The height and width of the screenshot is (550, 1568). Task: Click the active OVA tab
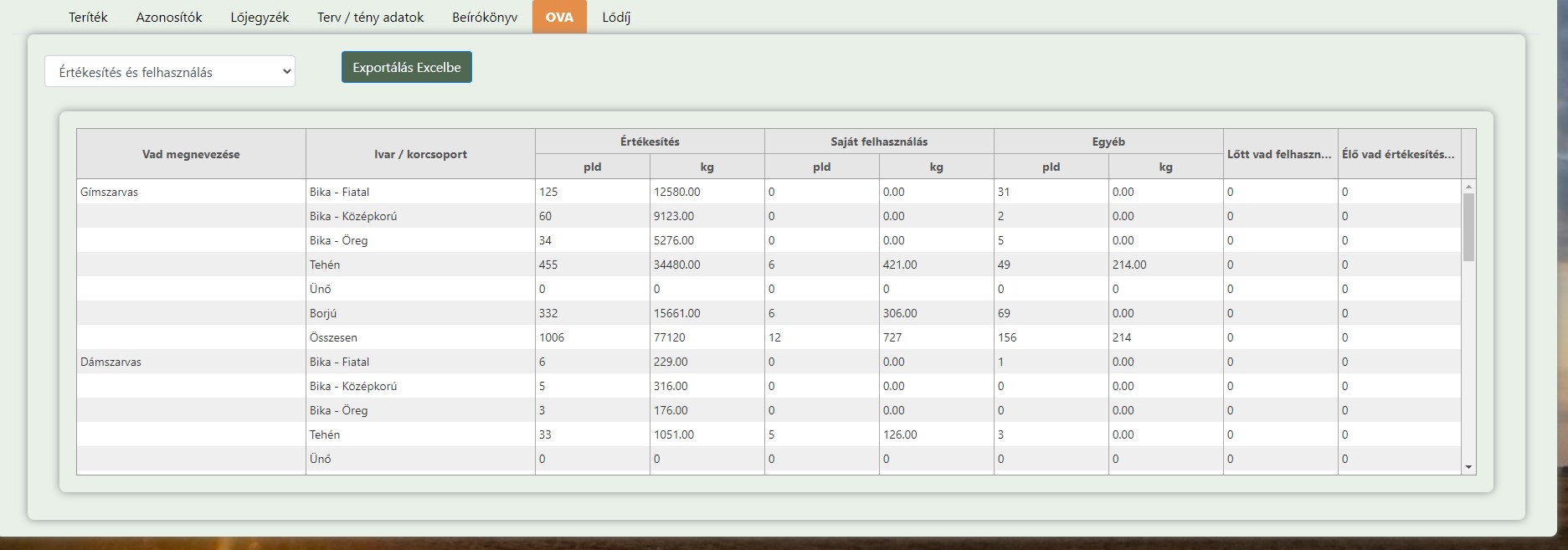tap(559, 17)
